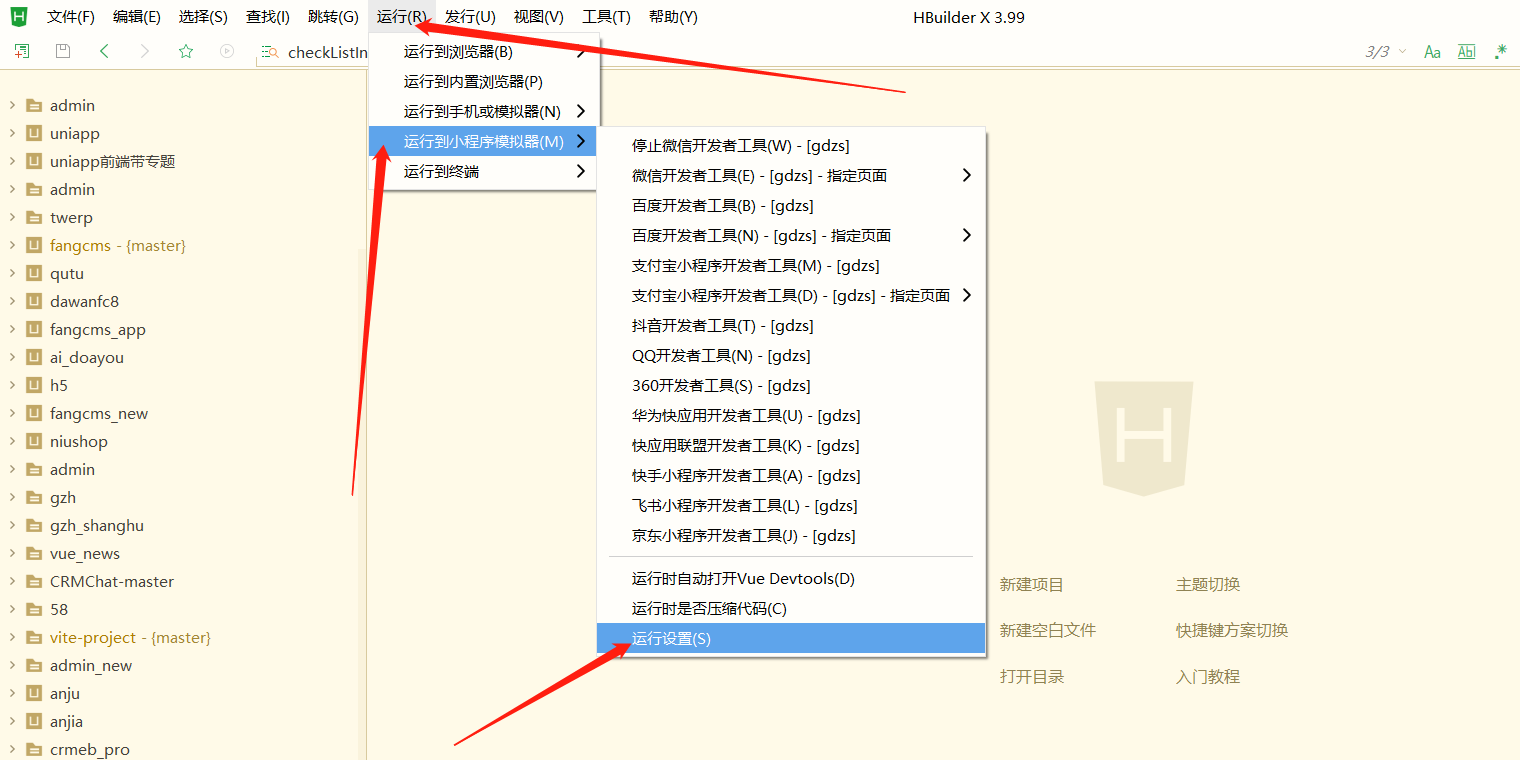The width and height of the screenshot is (1520, 760).
Task: Click the uniapp project icon
Action: click(34, 133)
